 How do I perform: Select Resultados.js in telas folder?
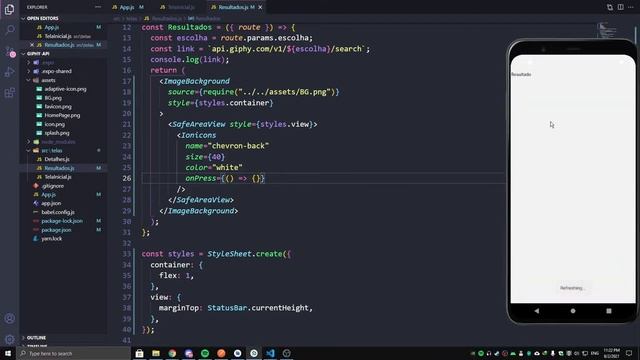pyautogui.click(x=59, y=168)
